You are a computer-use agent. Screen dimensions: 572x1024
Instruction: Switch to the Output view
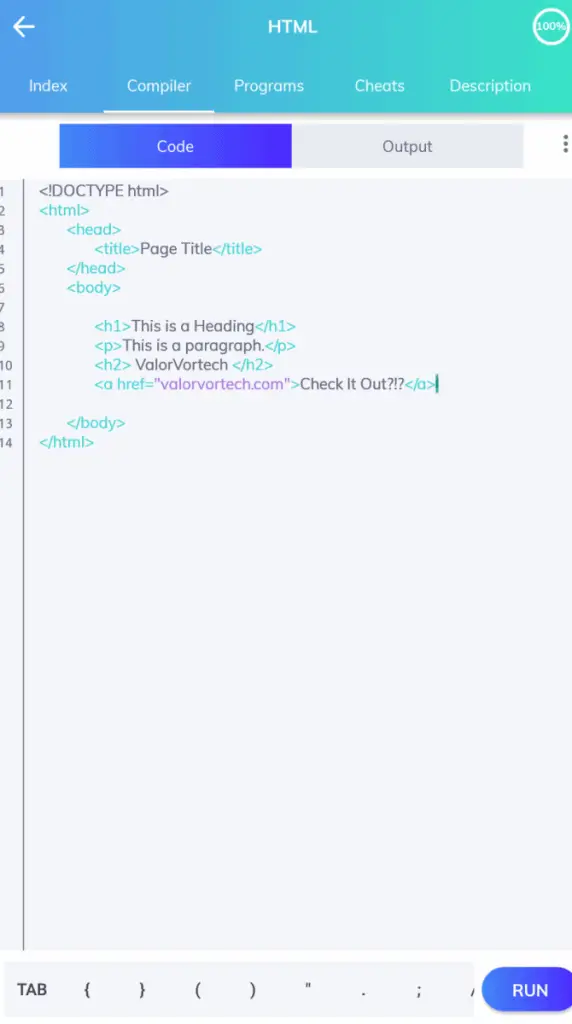(x=407, y=146)
